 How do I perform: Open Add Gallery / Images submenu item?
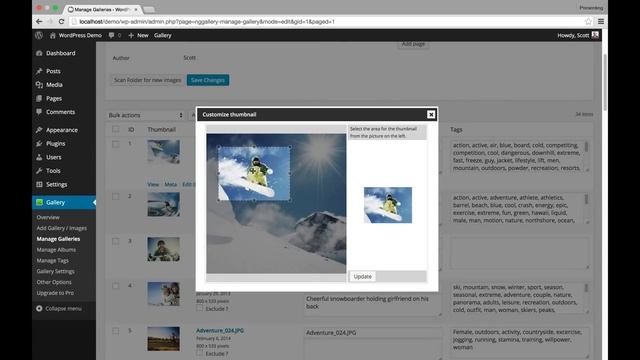(62, 228)
